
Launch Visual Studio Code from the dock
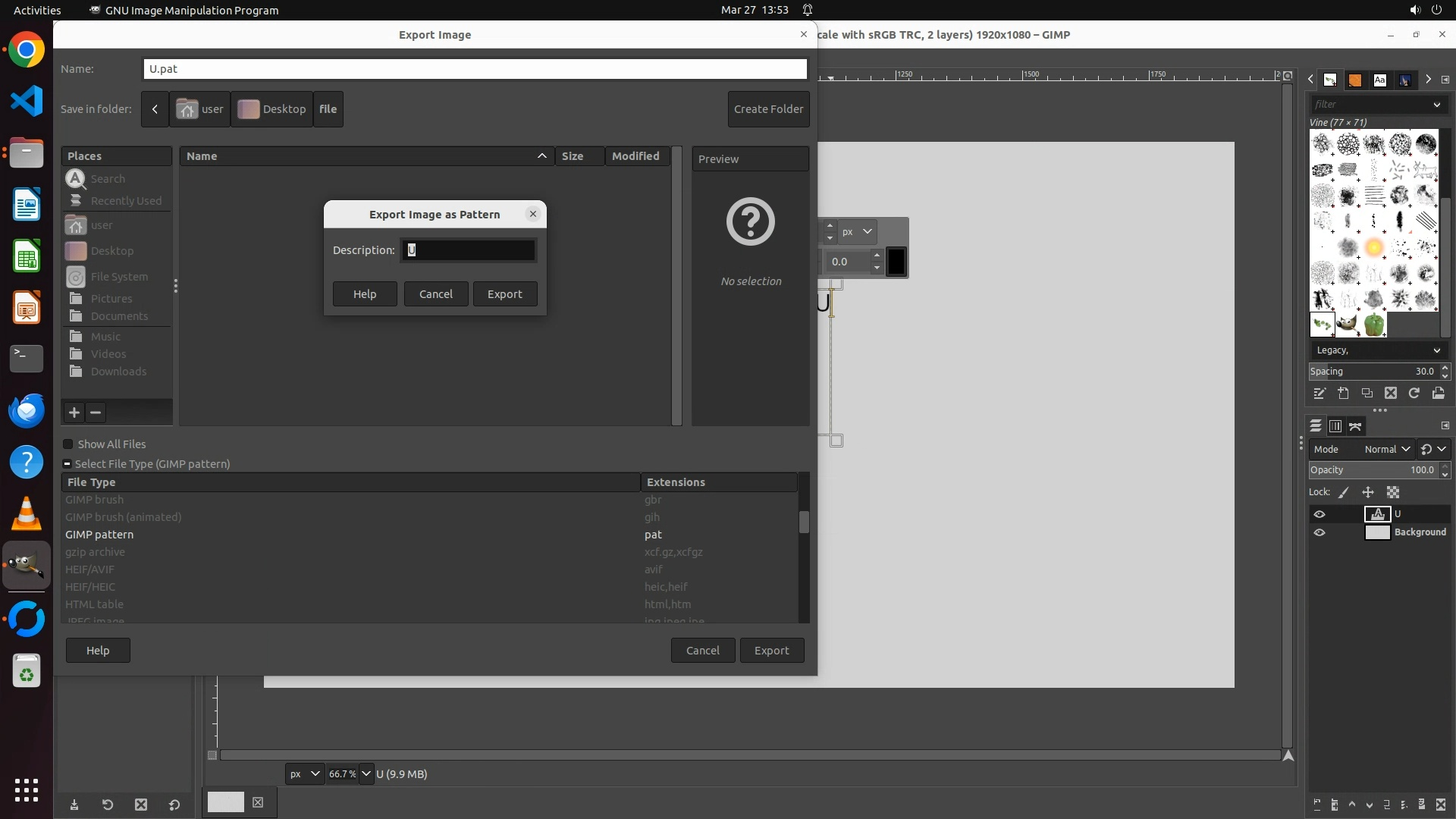(27, 101)
